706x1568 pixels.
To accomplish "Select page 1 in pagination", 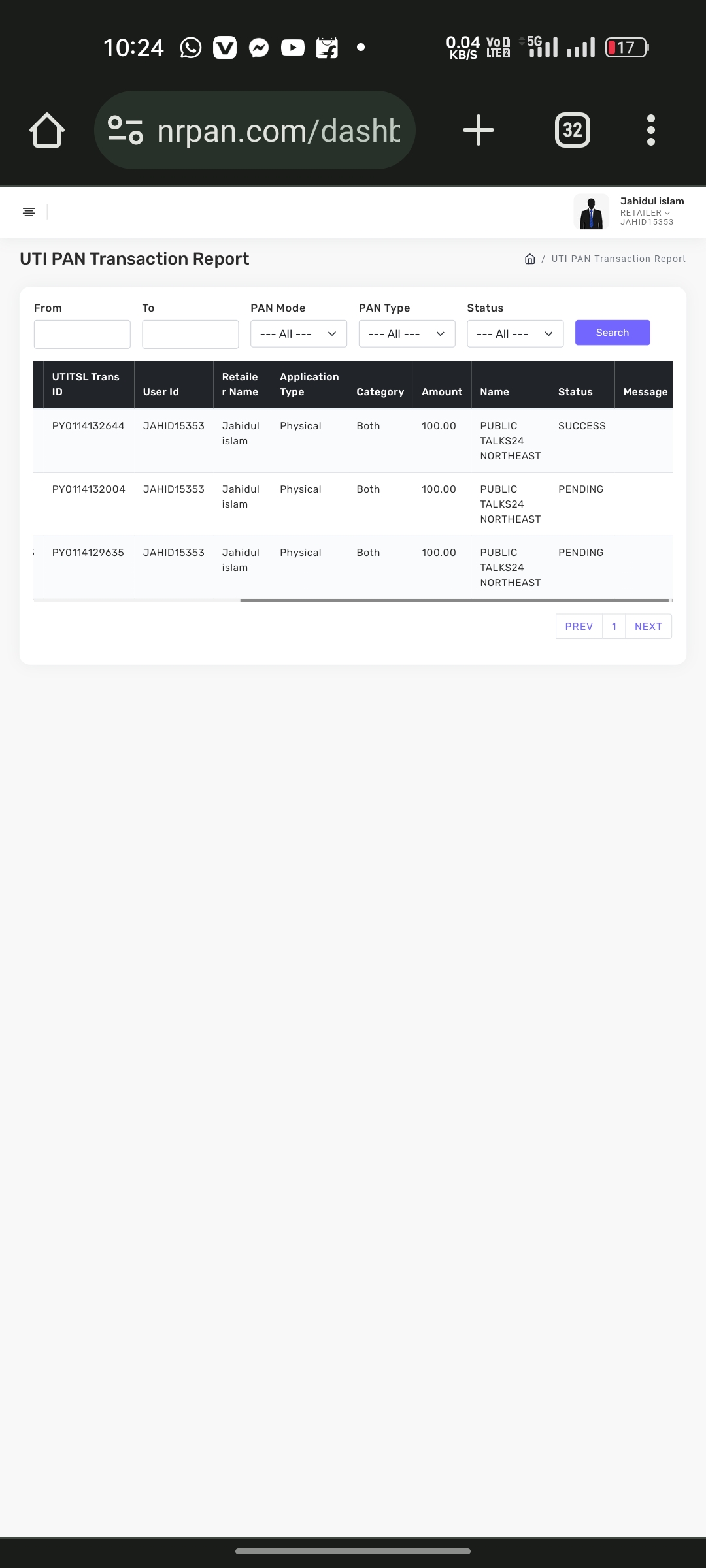I will (x=614, y=627).
